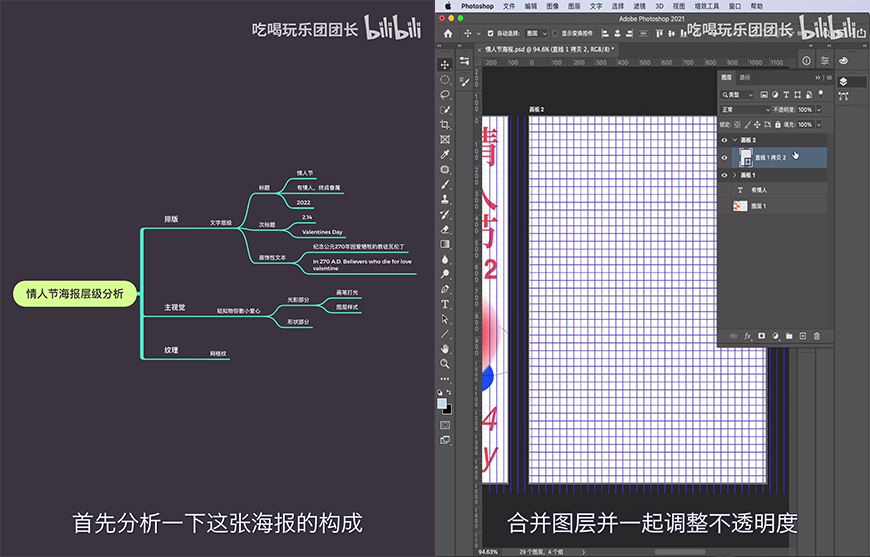This screenshot has width=870, height=557.
Task: Expand the 画板 1 artboard group
Action: [735, 175]
